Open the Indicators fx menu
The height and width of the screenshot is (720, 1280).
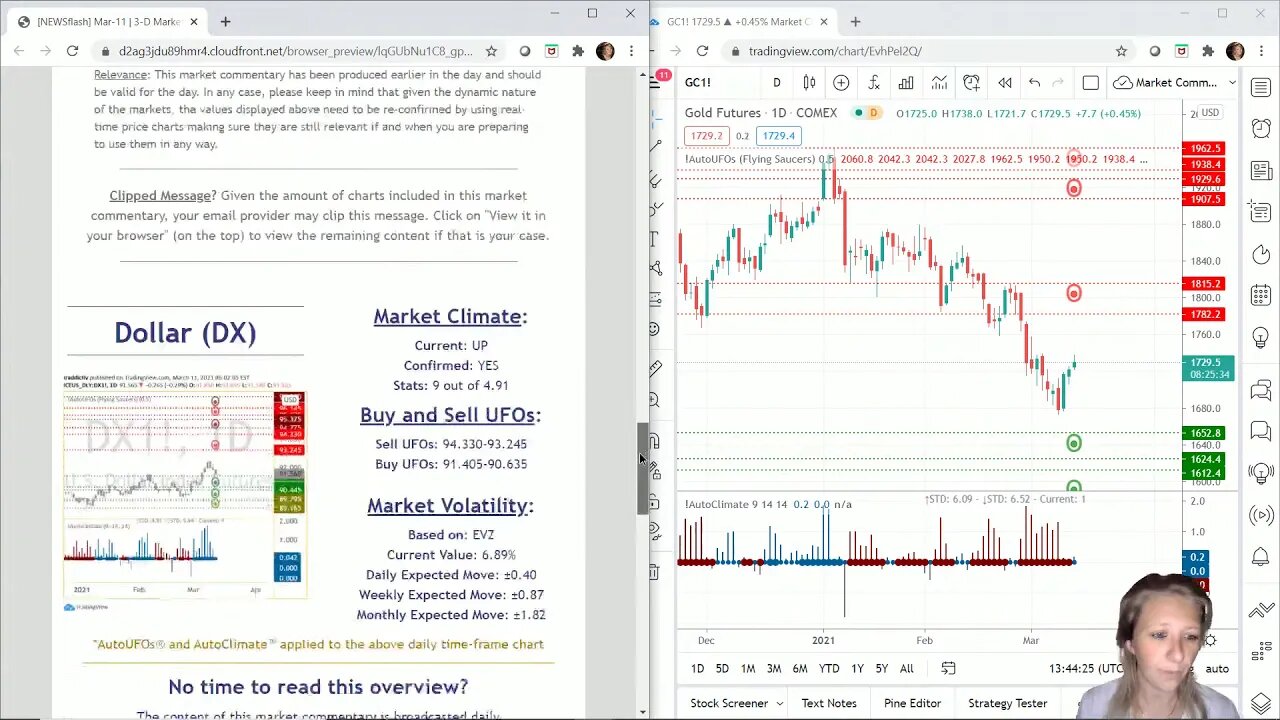pos(873,83)
